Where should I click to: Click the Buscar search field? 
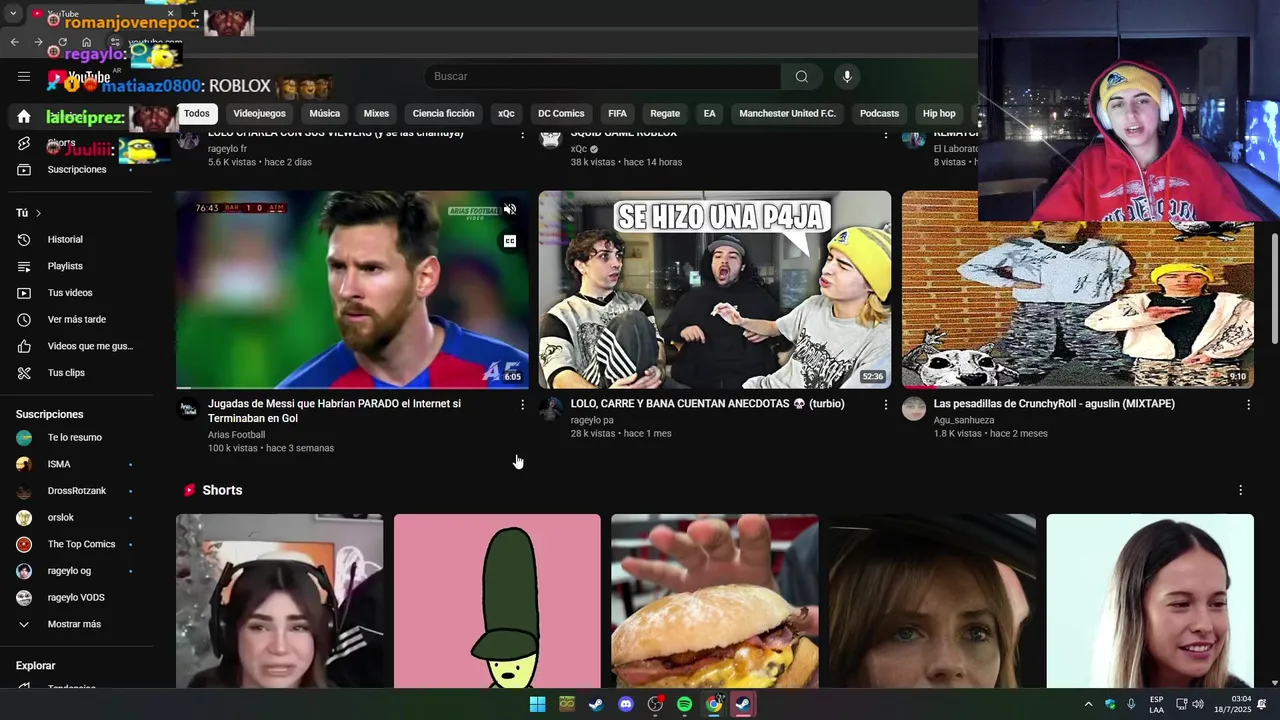point(602,77)
